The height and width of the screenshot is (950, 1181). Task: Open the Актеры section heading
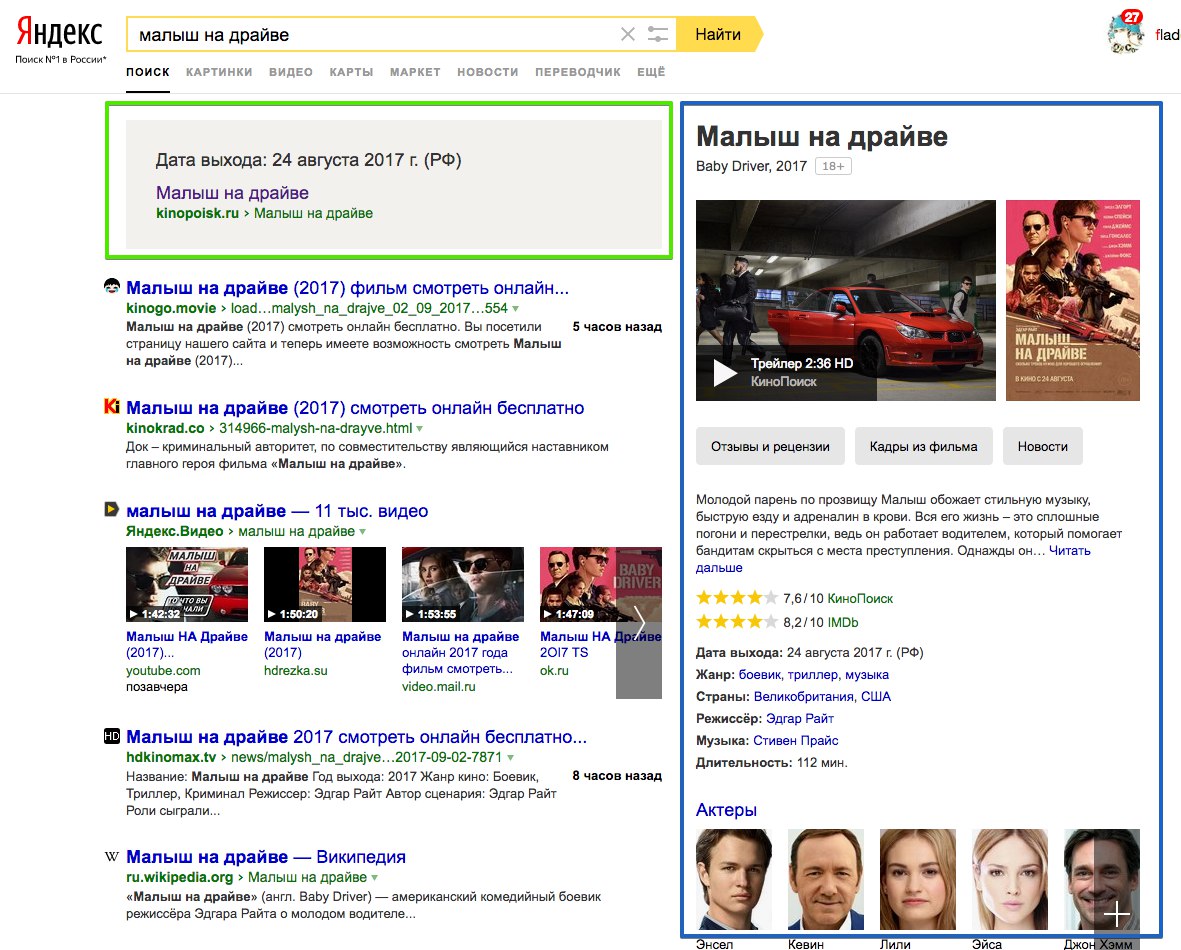click(x=726, y=810)
